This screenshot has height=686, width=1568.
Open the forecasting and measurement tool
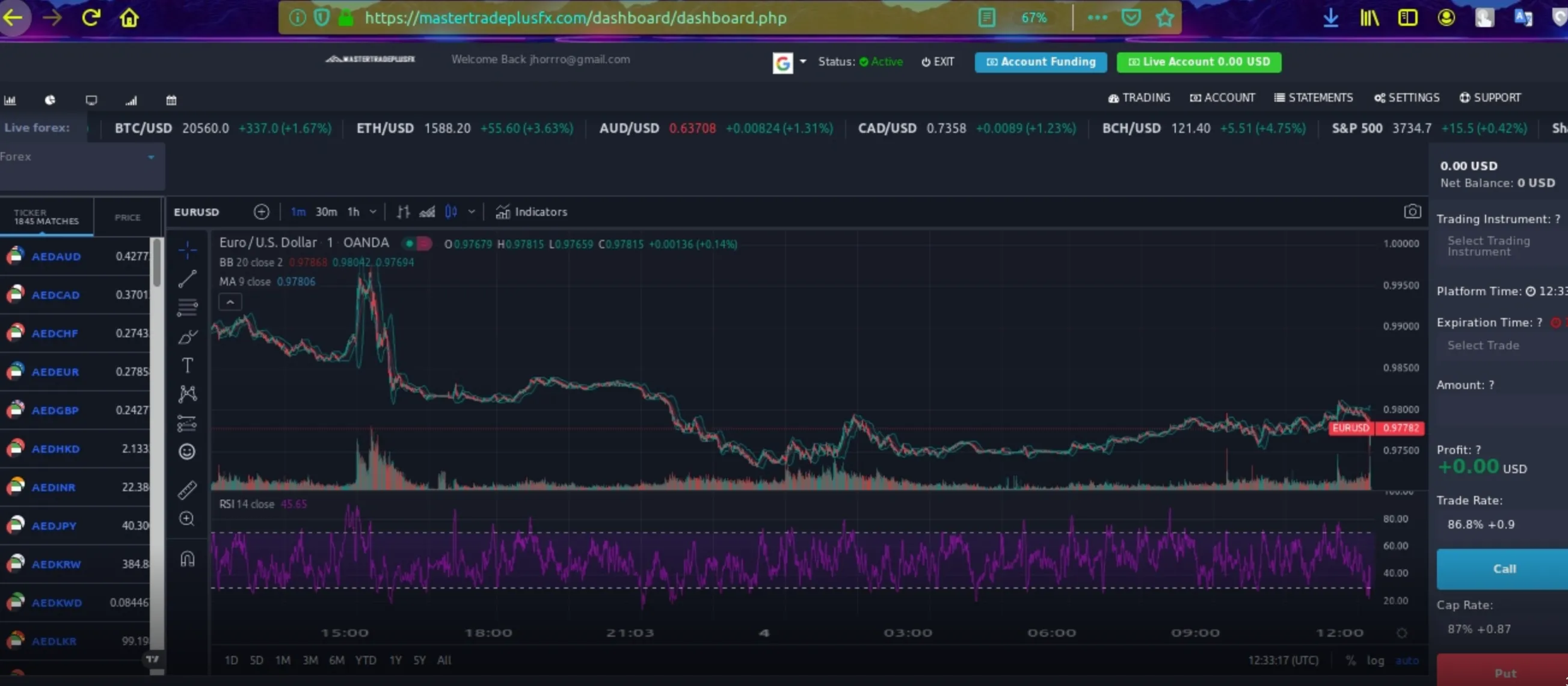(188, 423)
